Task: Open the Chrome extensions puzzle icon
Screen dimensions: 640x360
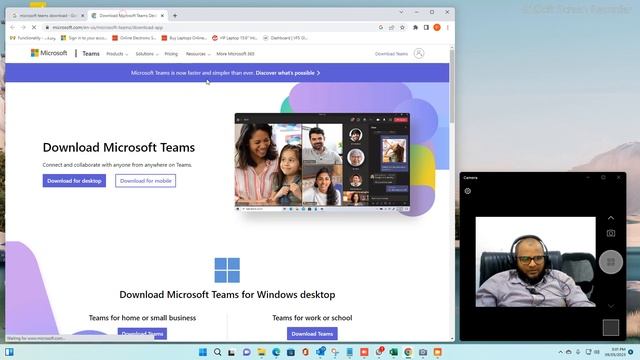Action: click(416, 27)
